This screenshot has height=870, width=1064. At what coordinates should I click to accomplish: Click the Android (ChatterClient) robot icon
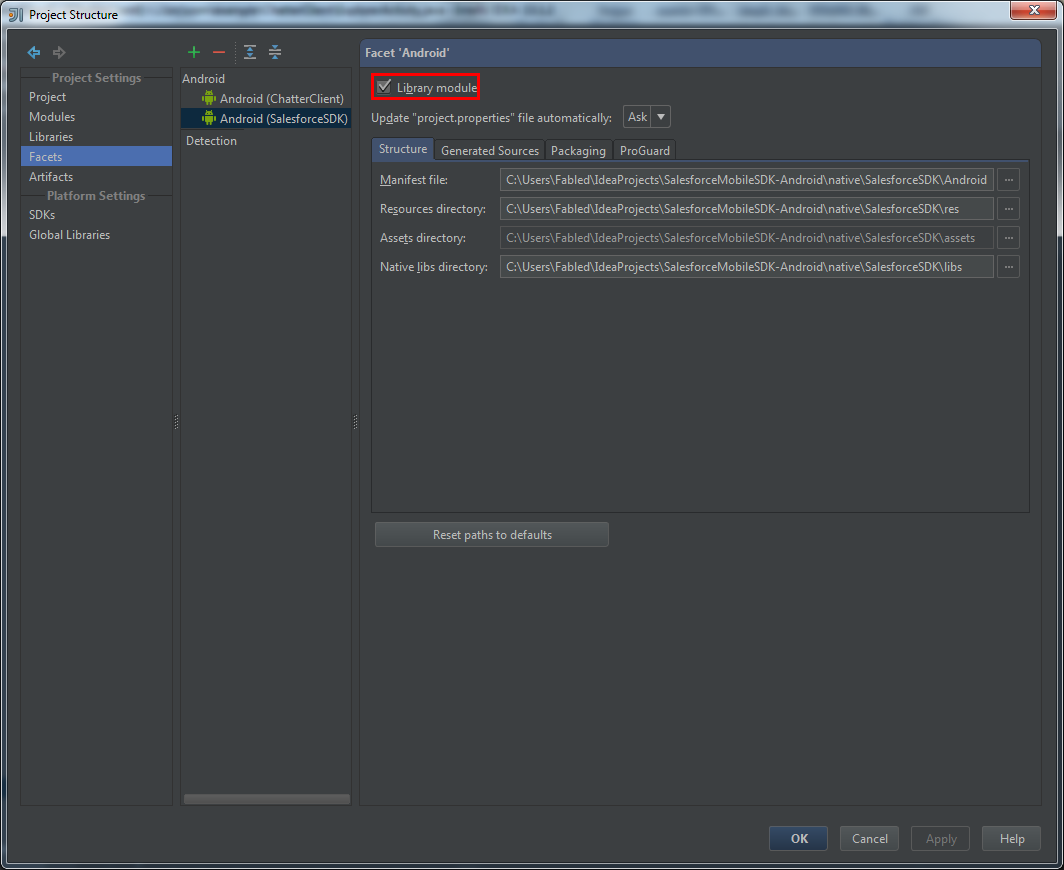209,98
